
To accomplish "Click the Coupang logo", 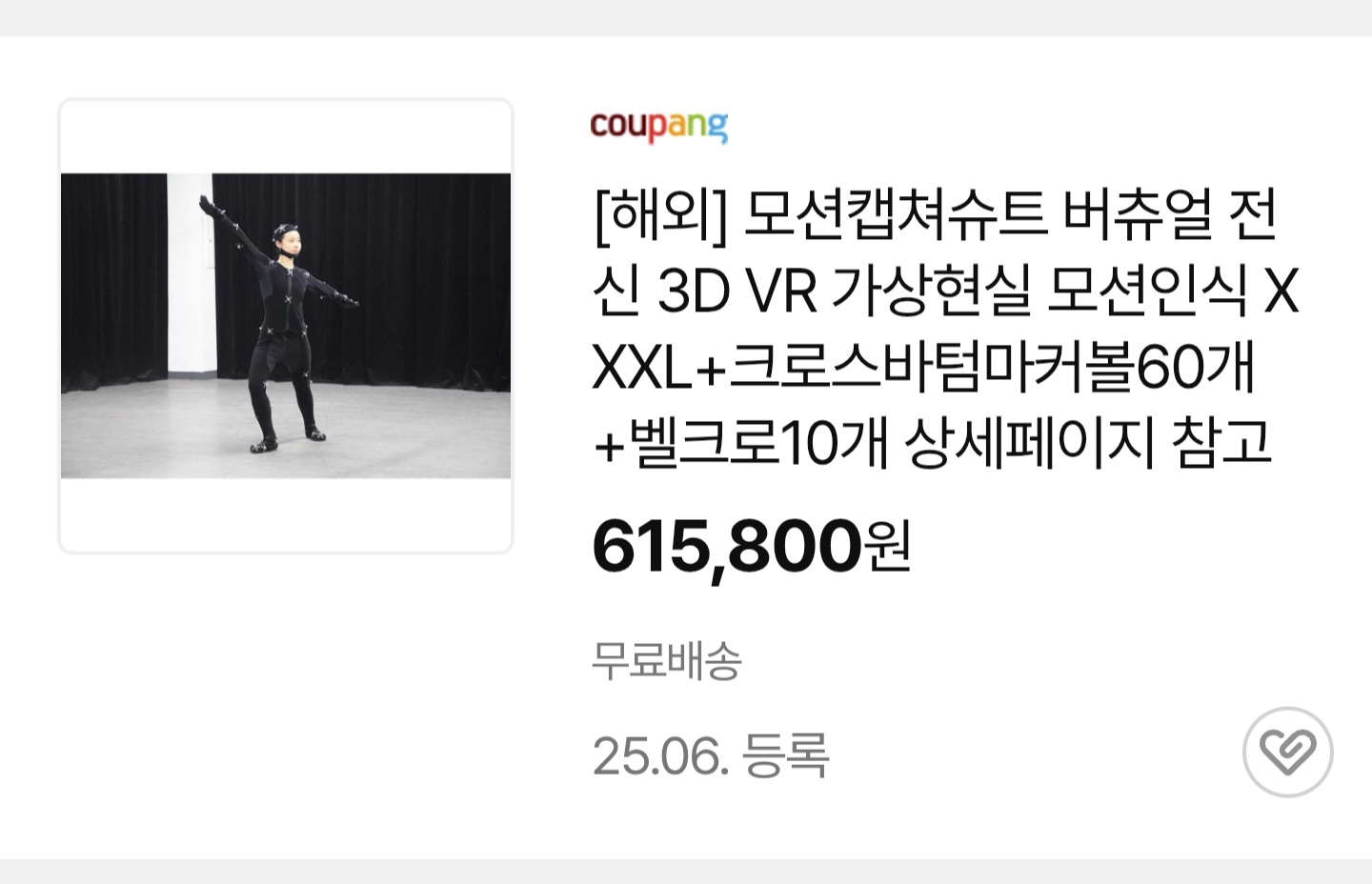I will (x=658, y=126).
